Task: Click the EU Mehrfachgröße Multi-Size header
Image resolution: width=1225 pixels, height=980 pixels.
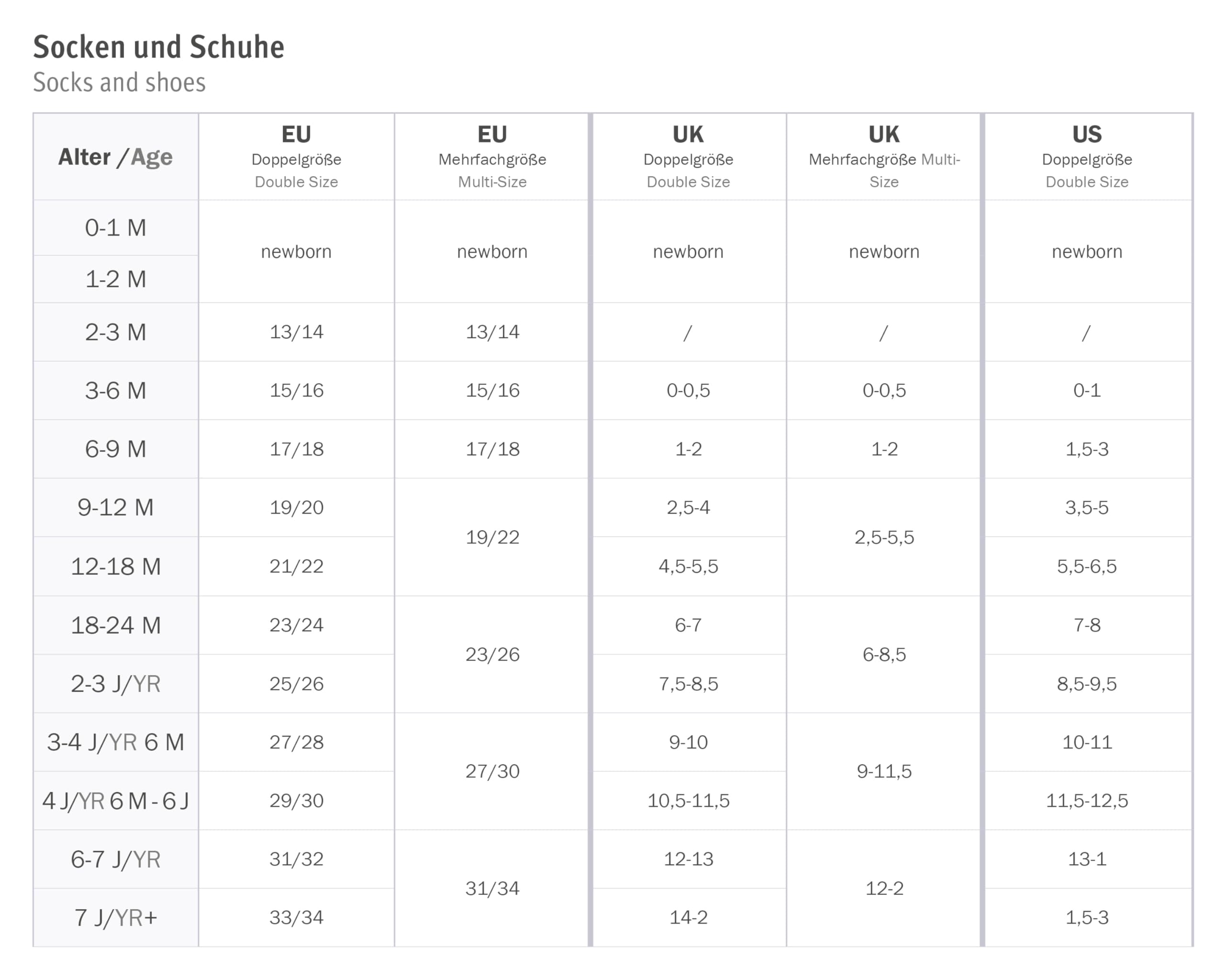Action: coord(492,157)
